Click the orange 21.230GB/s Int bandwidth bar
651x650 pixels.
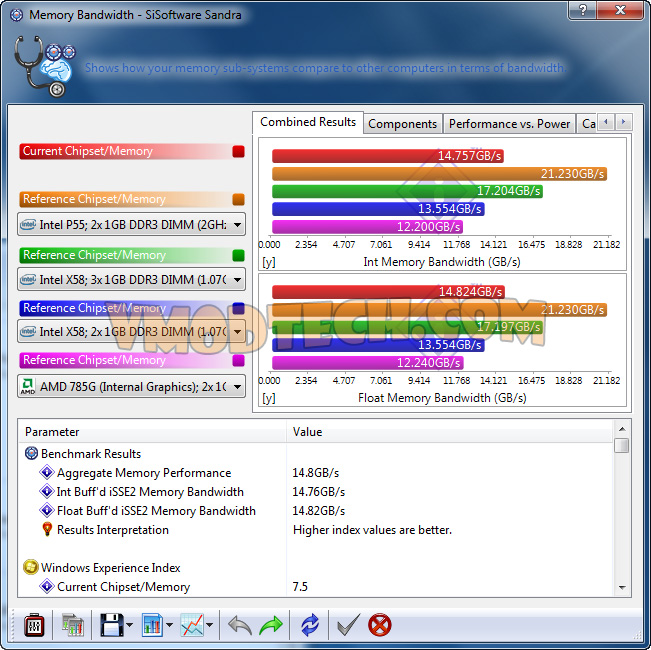[439, 173]
